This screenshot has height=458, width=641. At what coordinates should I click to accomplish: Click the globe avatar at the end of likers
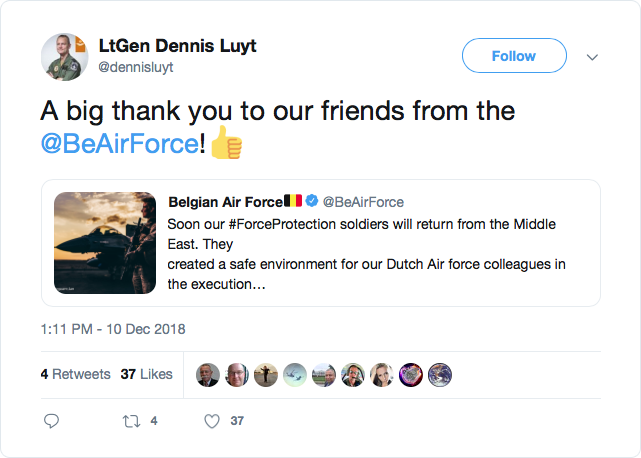(x=440, y=375)
